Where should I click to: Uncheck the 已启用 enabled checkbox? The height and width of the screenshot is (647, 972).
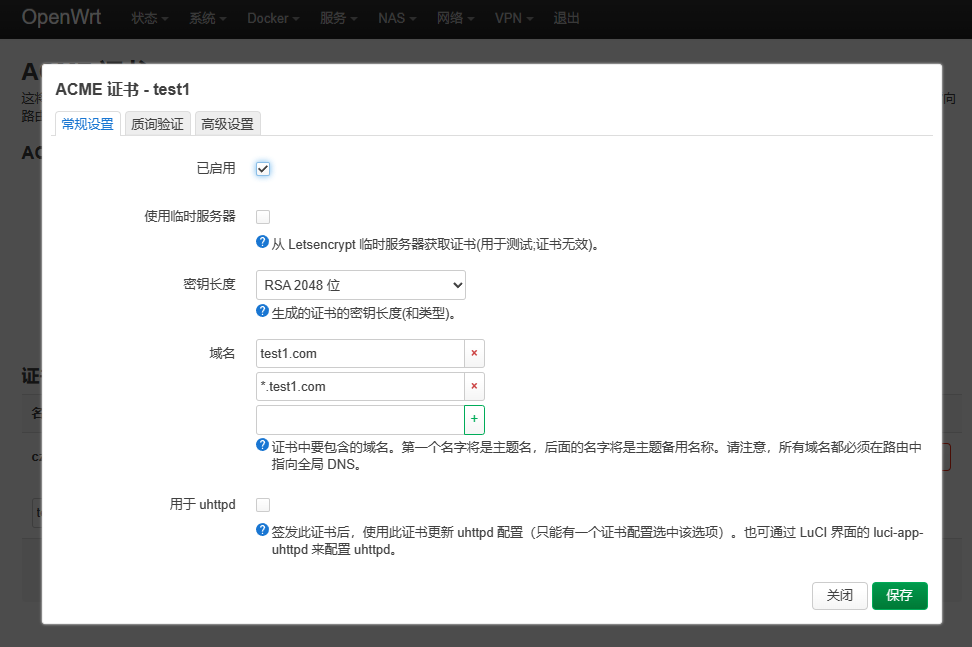coord(263,169)
